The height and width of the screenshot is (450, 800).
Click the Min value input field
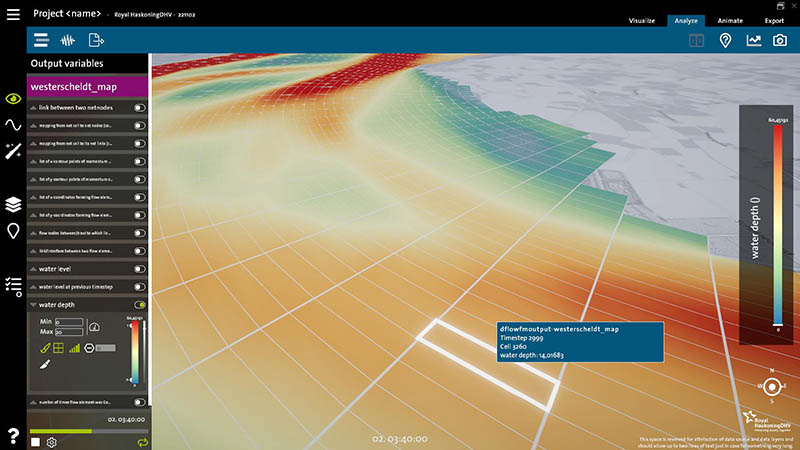click(x=69, y=322)
